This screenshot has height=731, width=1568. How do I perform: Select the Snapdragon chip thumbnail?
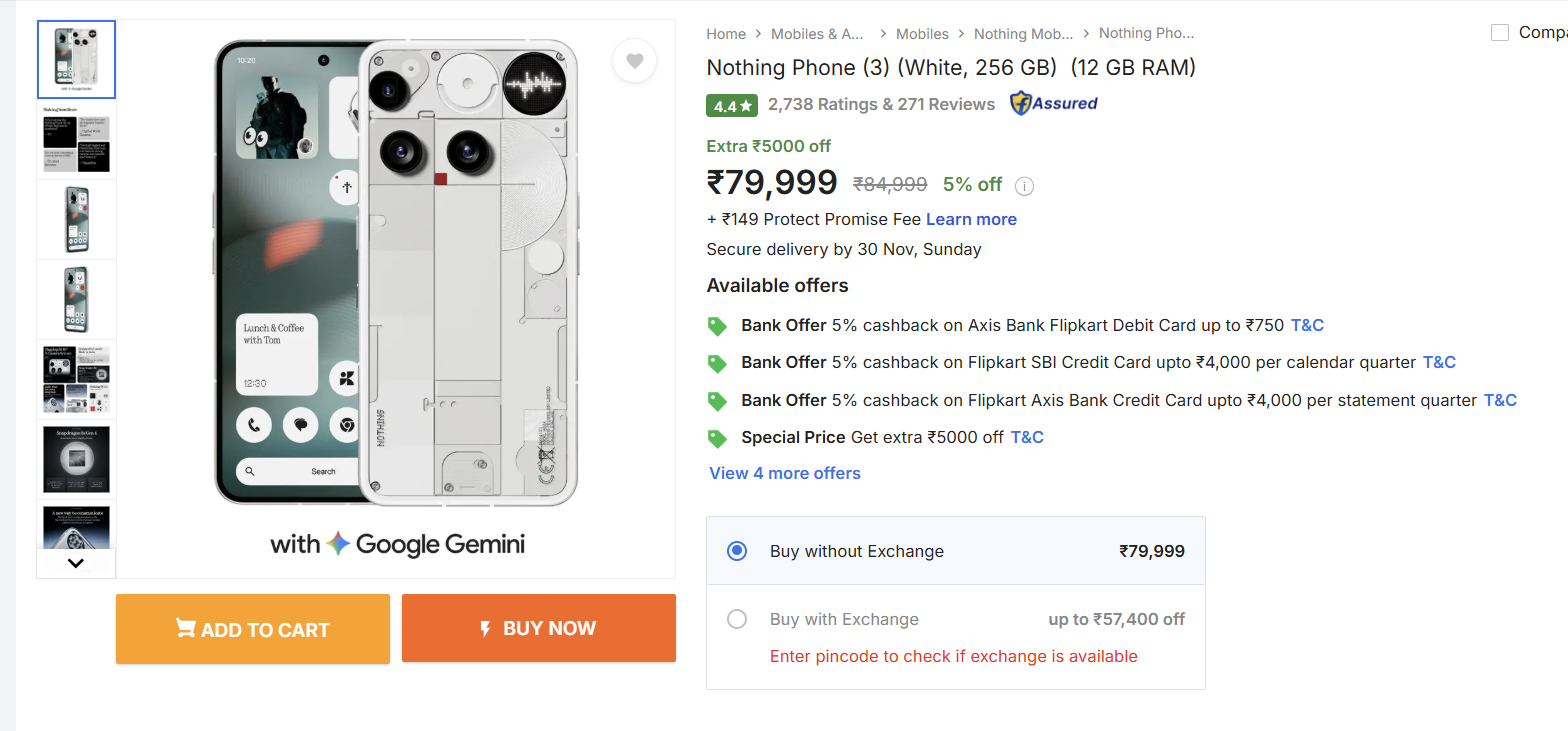[76, 459]
